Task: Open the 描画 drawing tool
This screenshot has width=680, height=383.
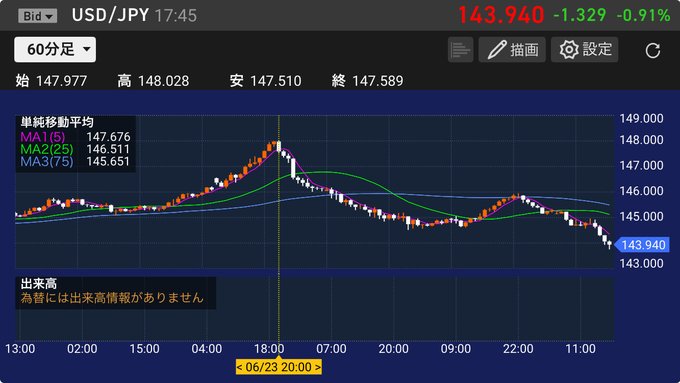Action: [512, 49]
